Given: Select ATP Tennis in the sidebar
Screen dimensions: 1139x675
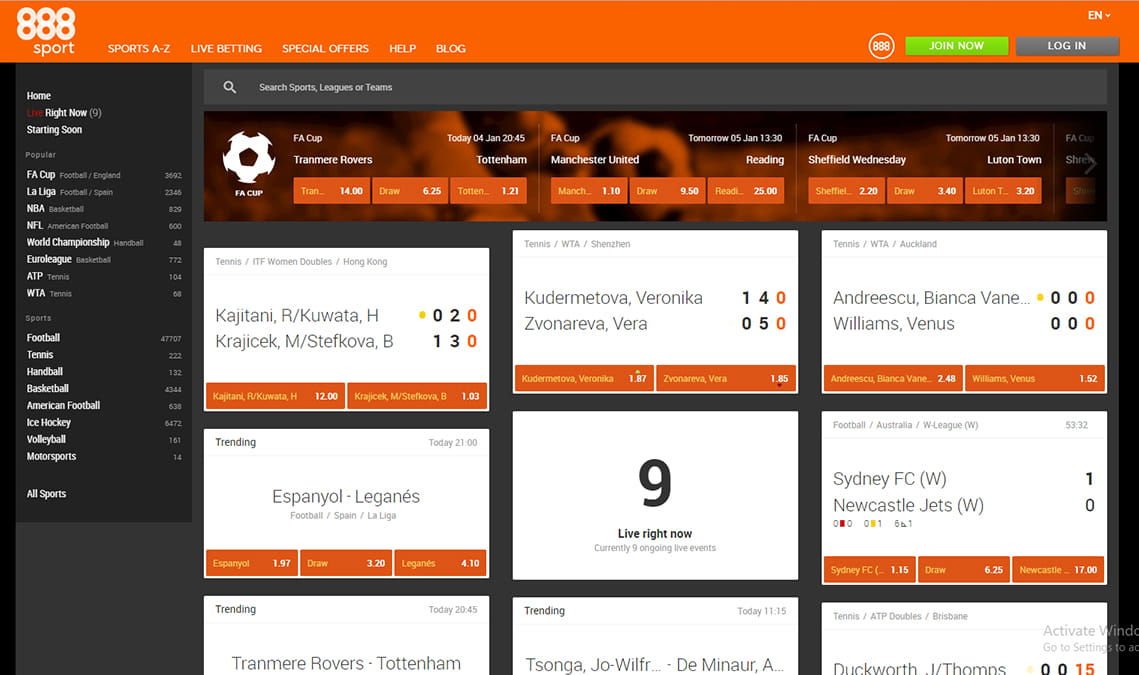Looking at the screenshot, I should (x=104, y=277).
